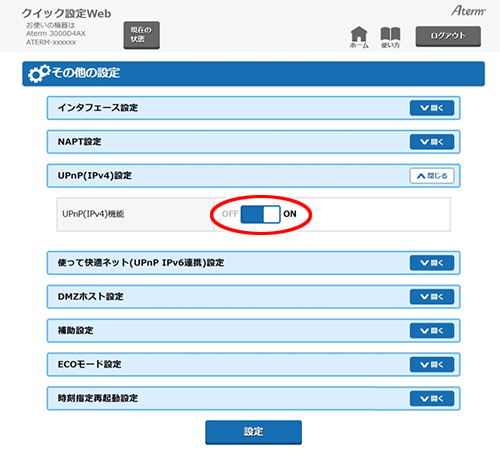This screenshot has height=457, width=500.
Task: Click the DMZホスト設定 heading text
Action: point(91,296)
